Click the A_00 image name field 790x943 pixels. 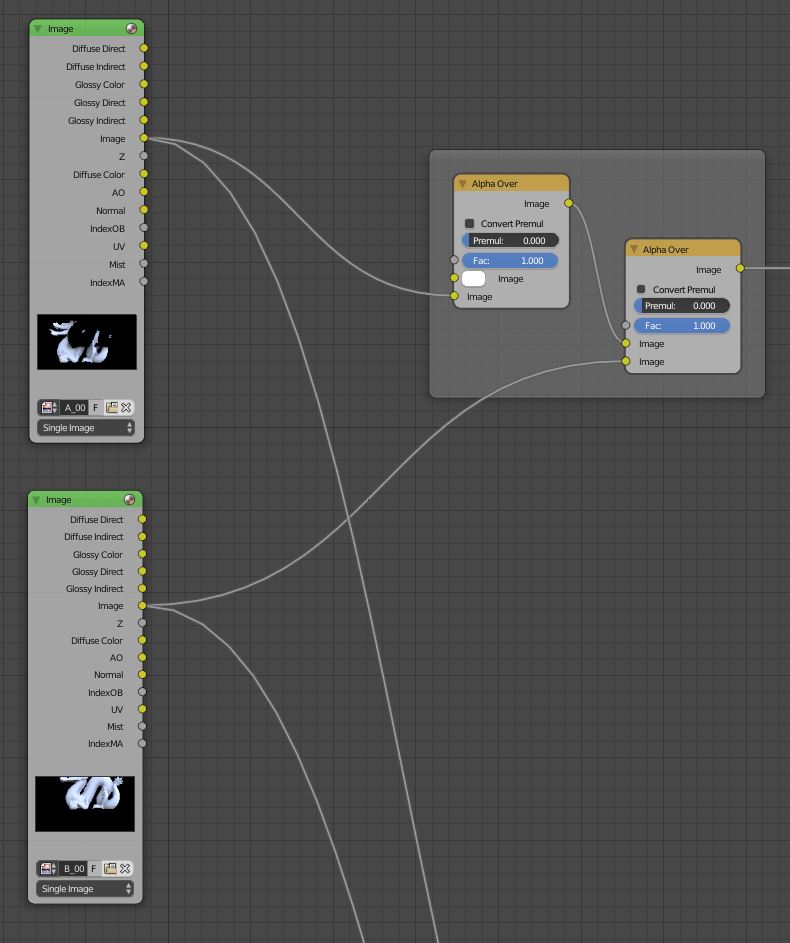coord(75,408)
